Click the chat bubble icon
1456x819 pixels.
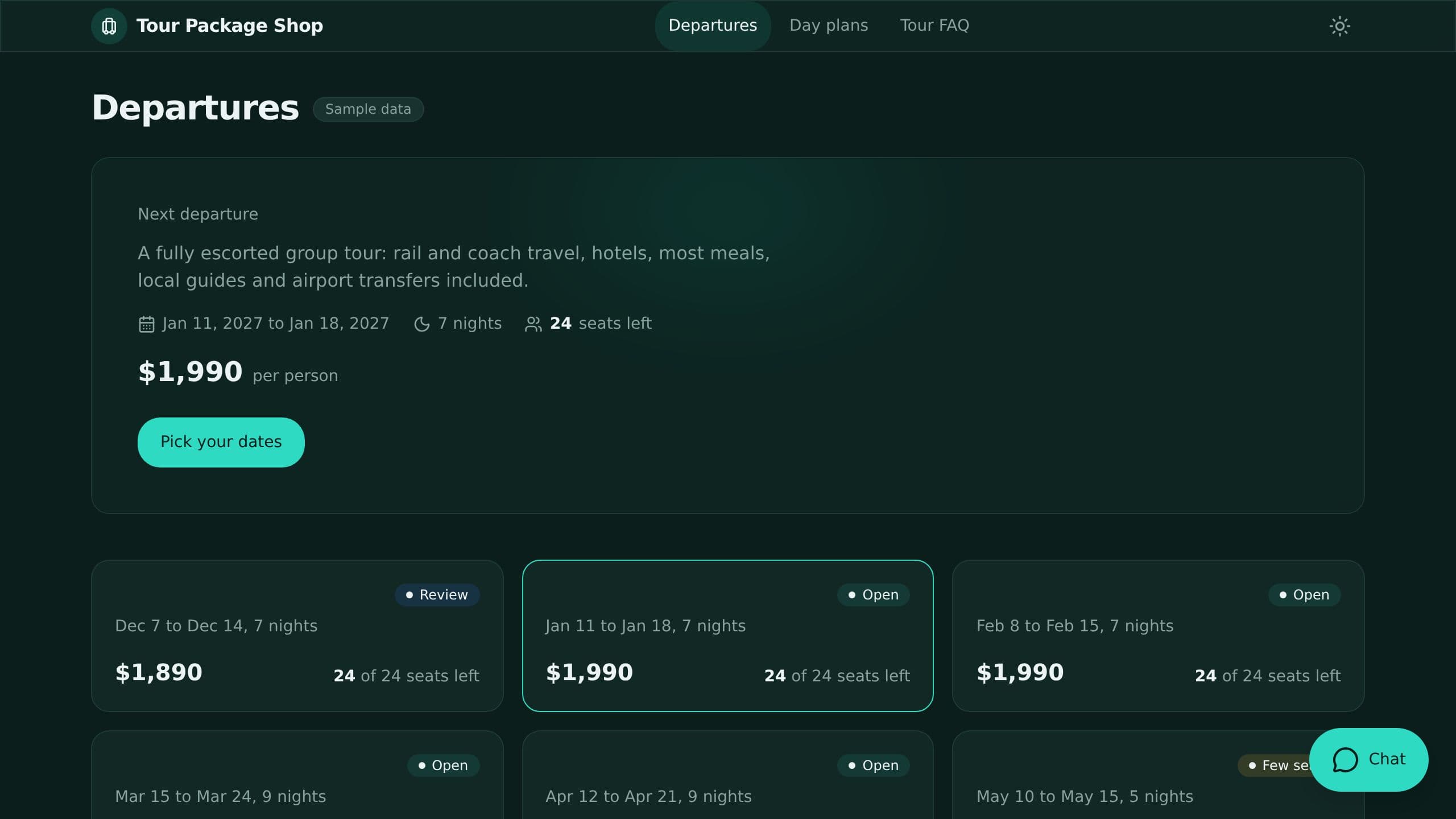click(x=1345, y=760)
